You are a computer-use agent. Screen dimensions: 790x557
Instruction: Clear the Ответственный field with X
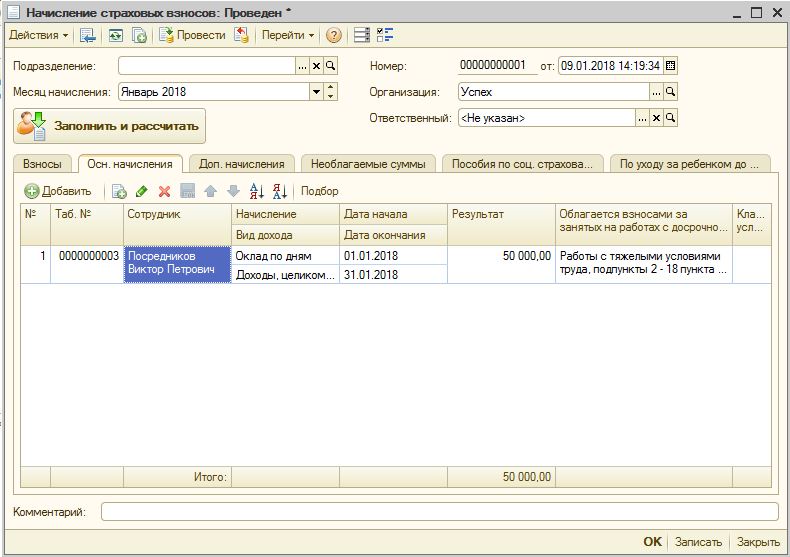(x=657, y=118)
